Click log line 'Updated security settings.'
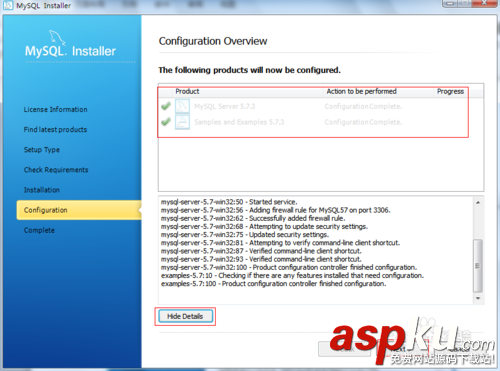Image resolution: width=500 pixels, height=371 pixels. point(245,235)
